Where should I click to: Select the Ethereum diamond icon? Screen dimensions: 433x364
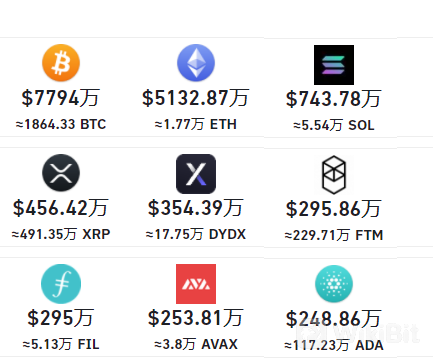click(x=196, y=63)
